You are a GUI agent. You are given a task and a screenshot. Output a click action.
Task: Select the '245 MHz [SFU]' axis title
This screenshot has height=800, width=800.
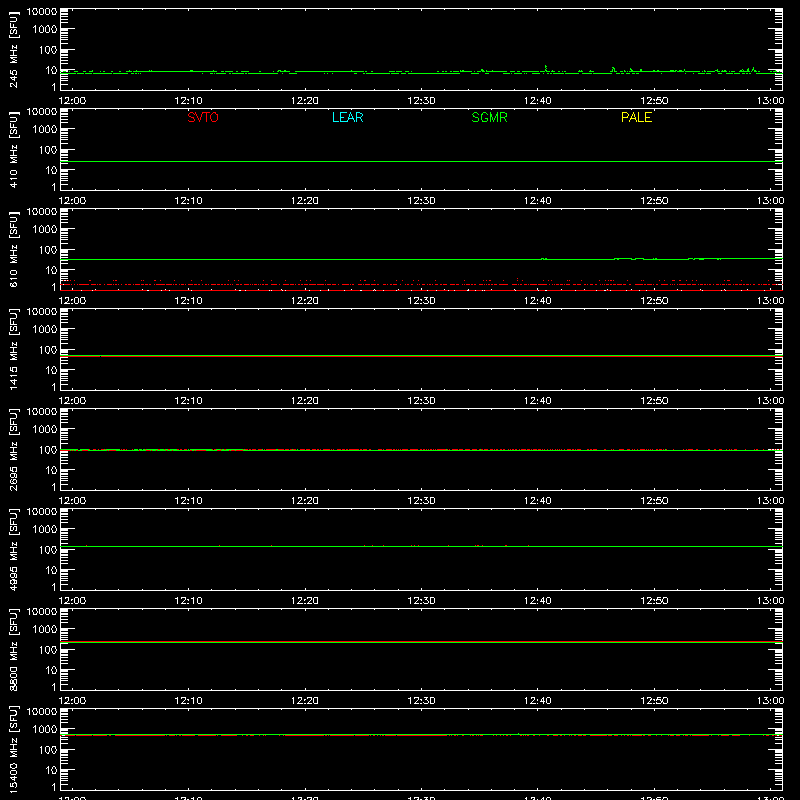coord(13,49)
